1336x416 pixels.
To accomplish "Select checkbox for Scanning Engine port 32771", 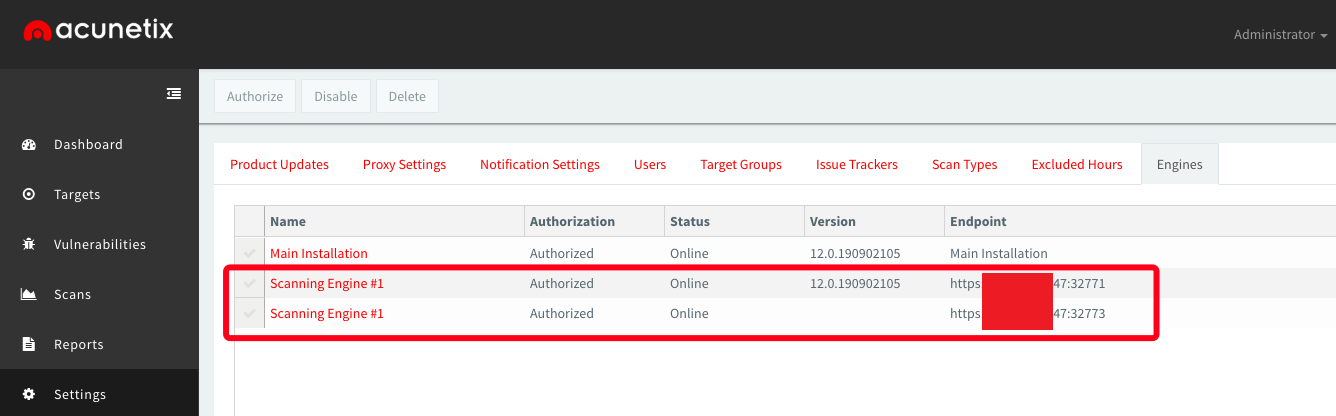I will pyautogui.click(x=250, y=284).
